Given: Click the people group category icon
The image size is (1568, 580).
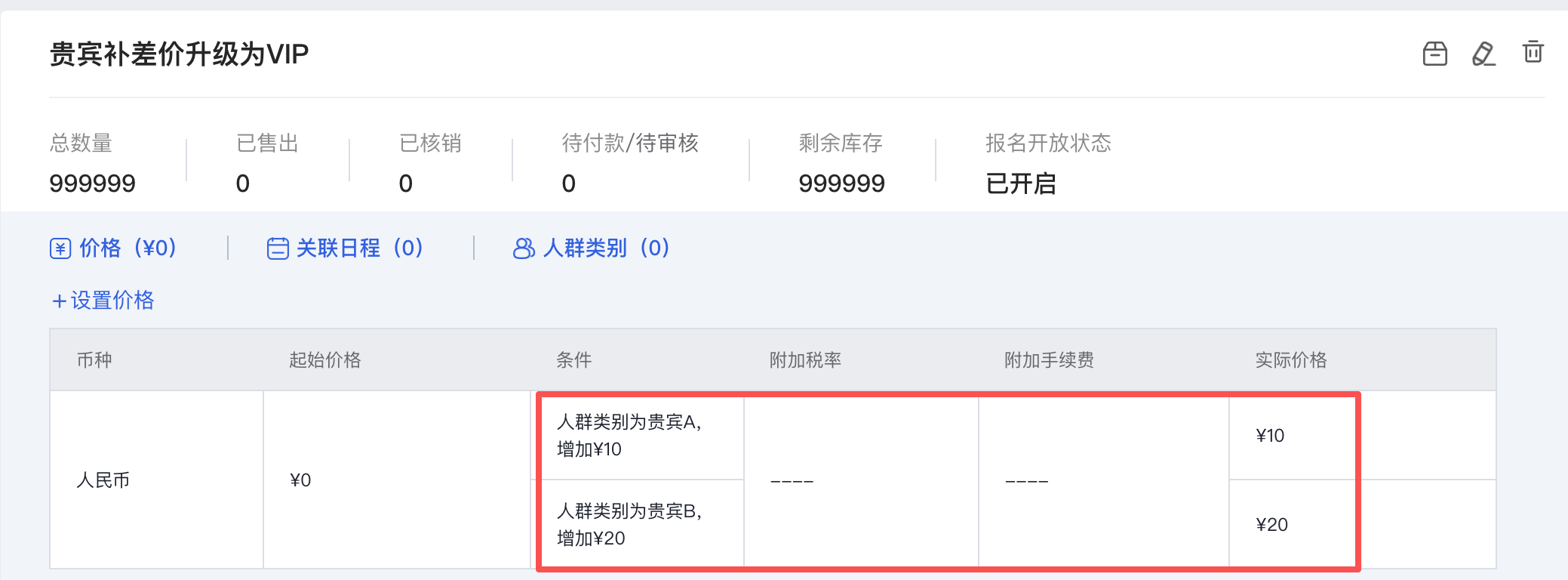Looking at the screenshot, I should tap(524, 248).
